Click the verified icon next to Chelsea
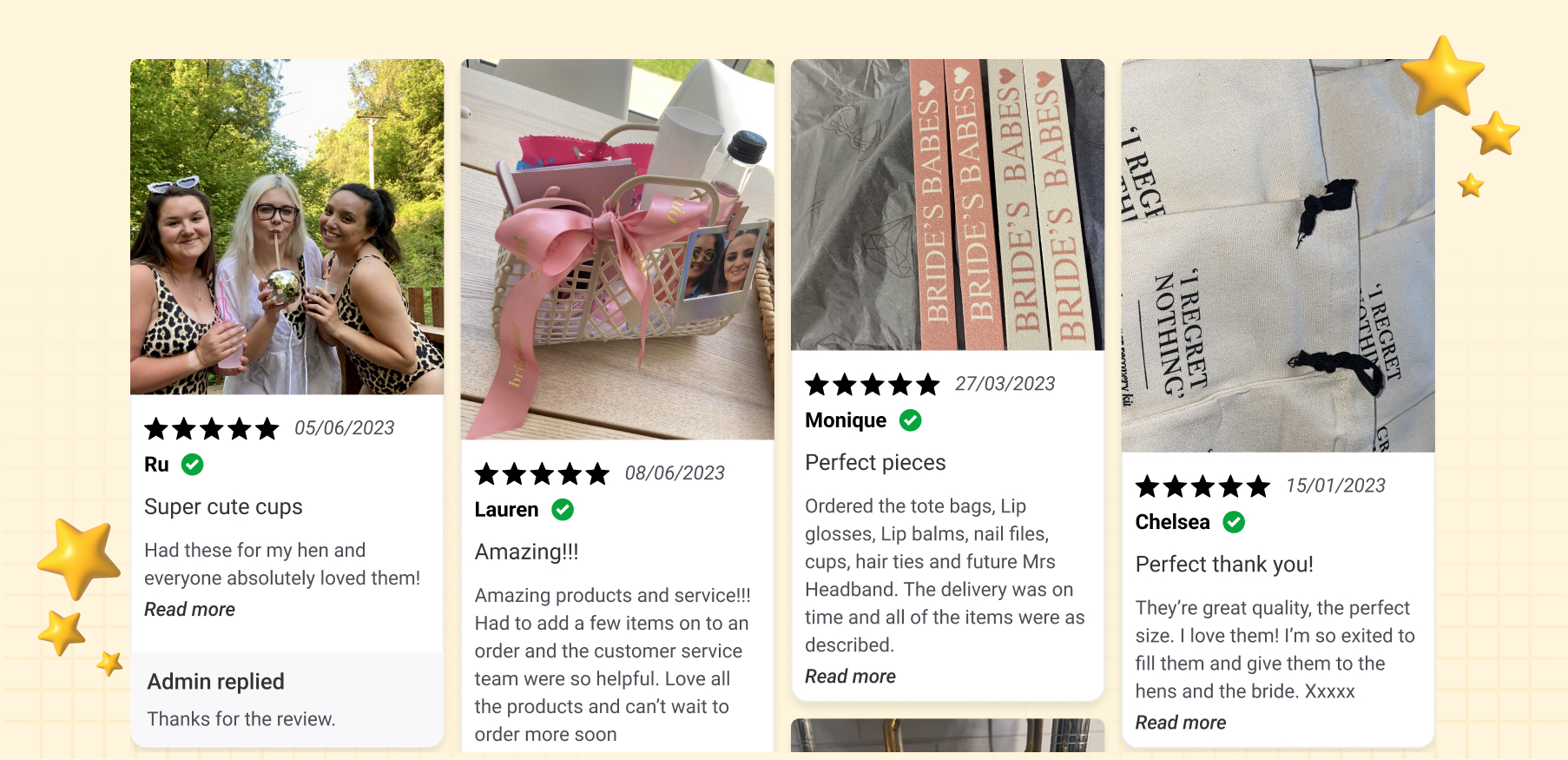1568x760 pixels. tap(1234, 522)
